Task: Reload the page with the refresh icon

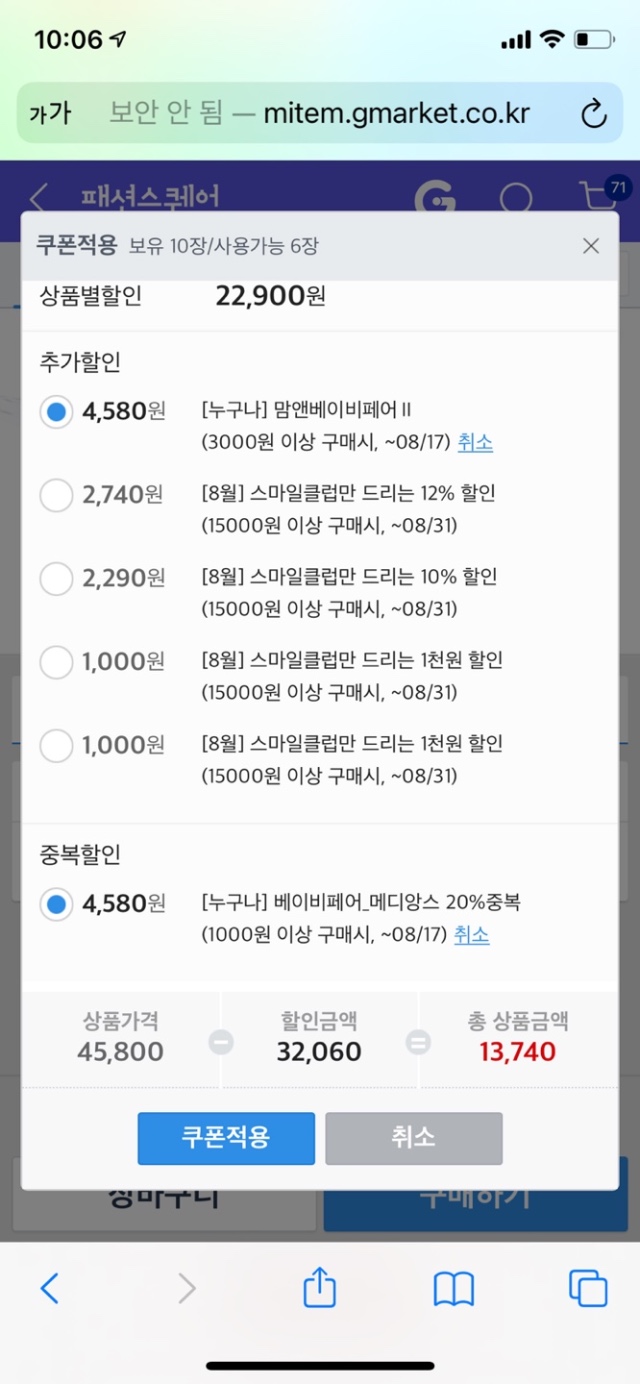Action: (x=594, y=113)
